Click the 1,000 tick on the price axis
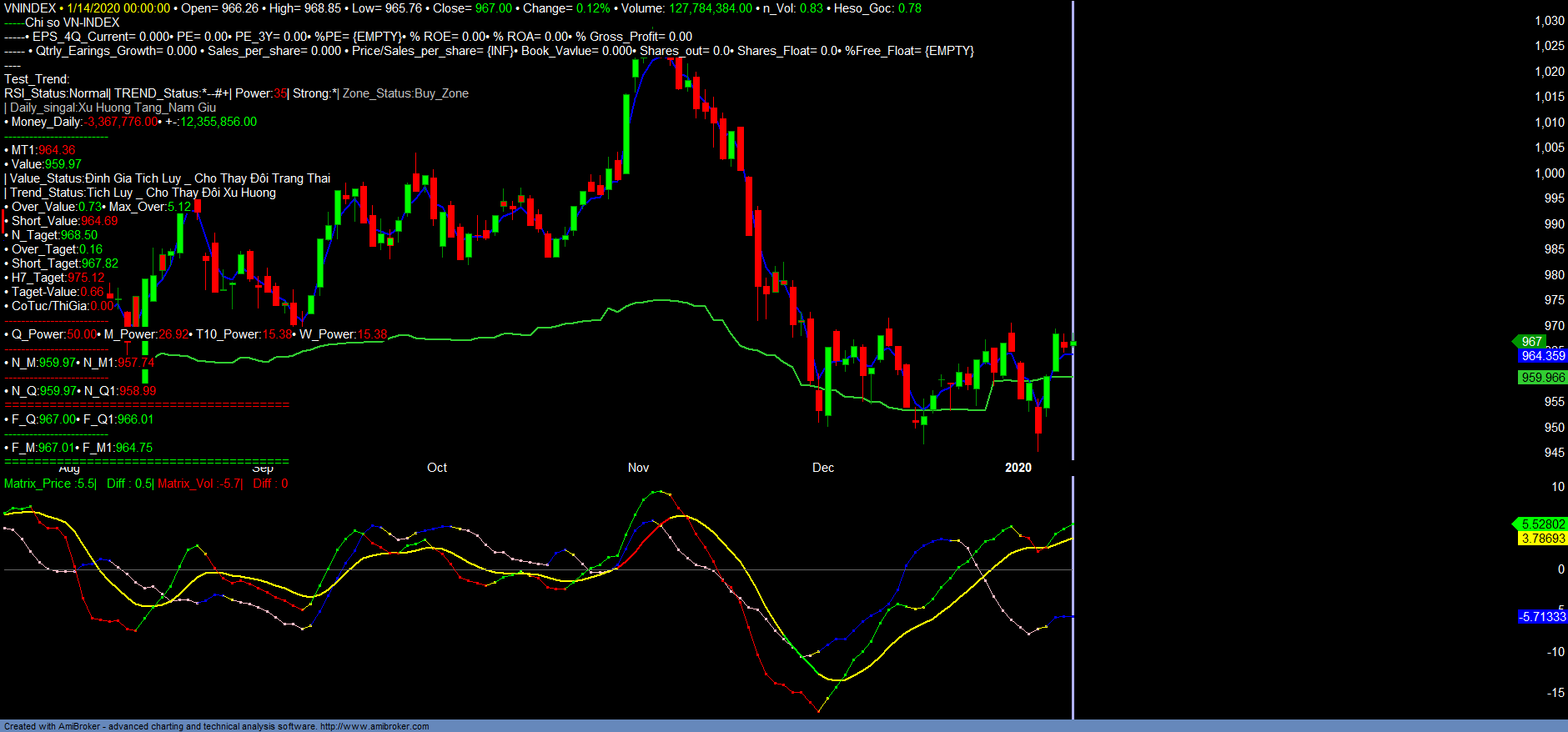This screenshot has width=1568, height=732. coord(1550,173)
